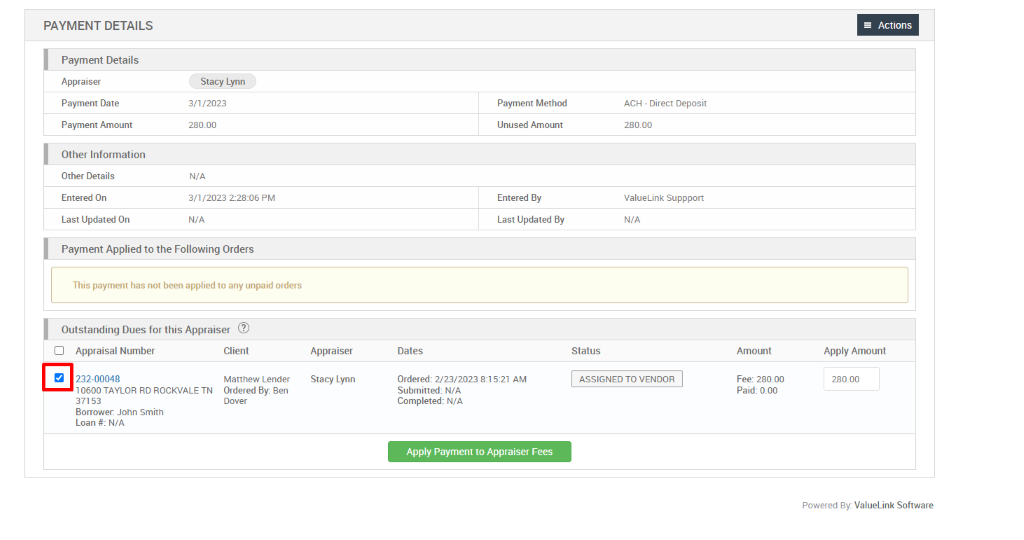Click the PAYMENT DETAILS page title

click(x=98, y=25)
